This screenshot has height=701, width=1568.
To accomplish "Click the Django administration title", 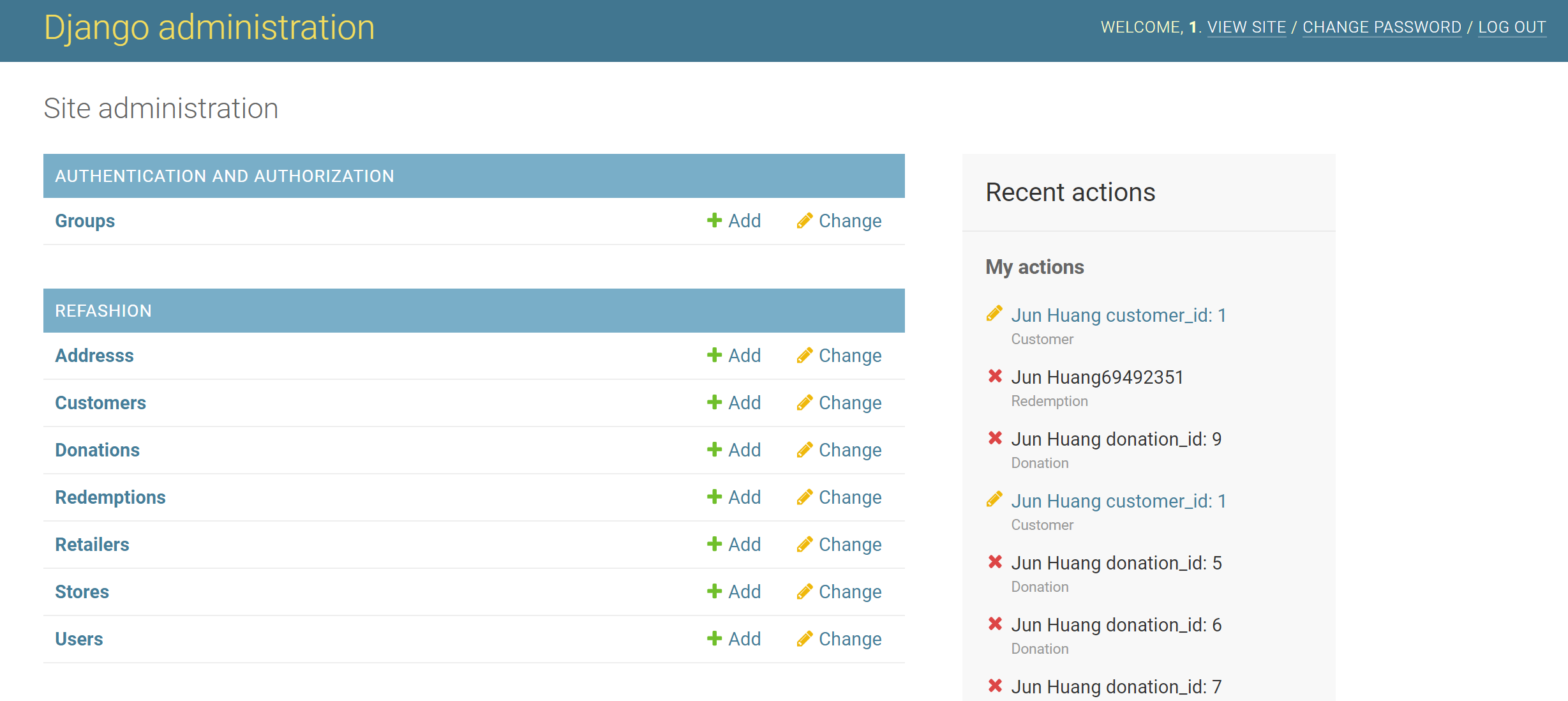I will pos(209,28).
